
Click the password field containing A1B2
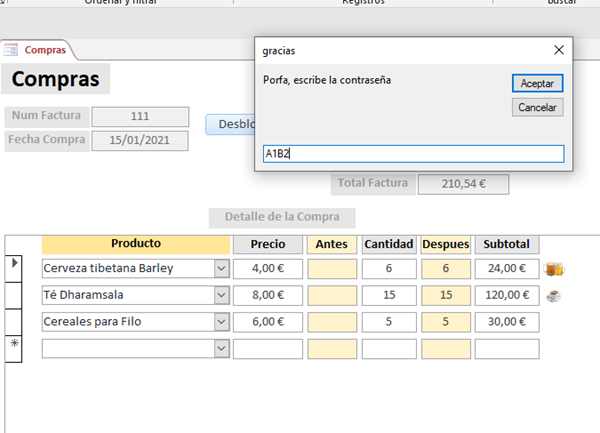413,154
